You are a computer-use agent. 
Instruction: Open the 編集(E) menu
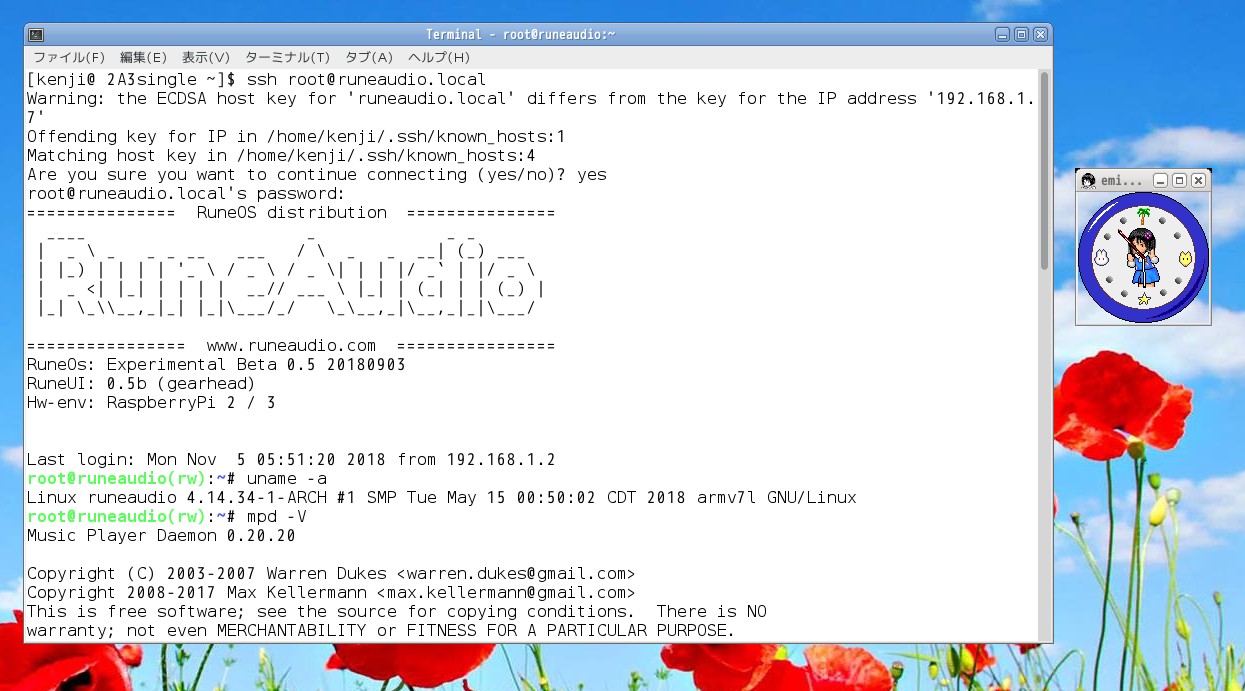pyautogui.click(x=143, y=58)
